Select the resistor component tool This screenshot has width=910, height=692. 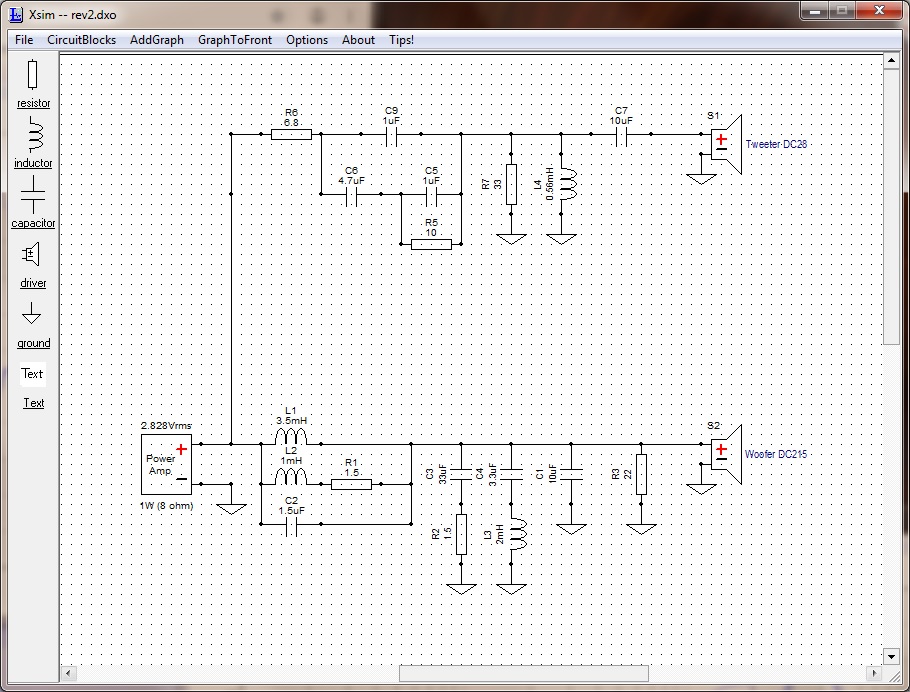tap(32, 74)
